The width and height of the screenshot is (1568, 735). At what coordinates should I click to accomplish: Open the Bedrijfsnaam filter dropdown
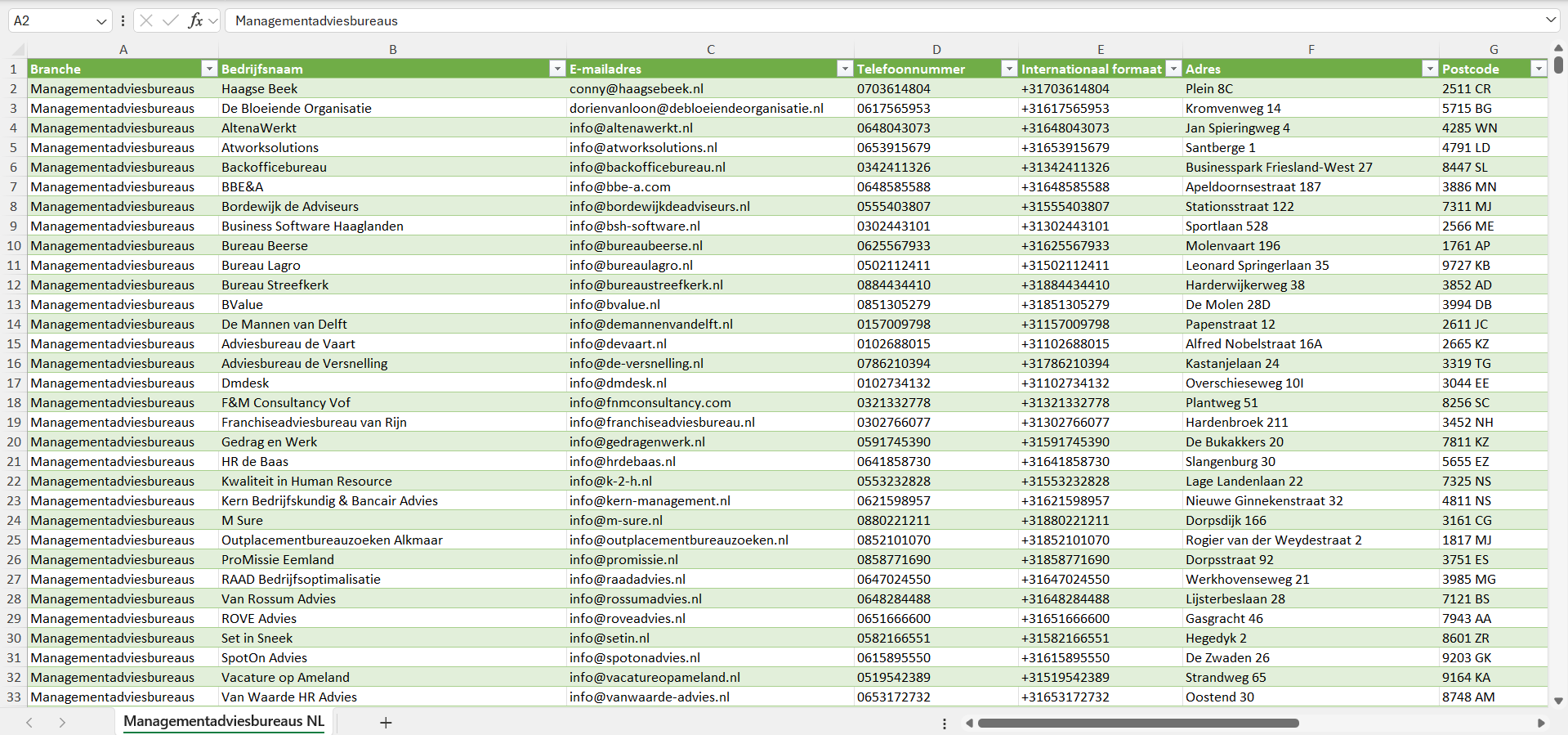coord(557,69)
